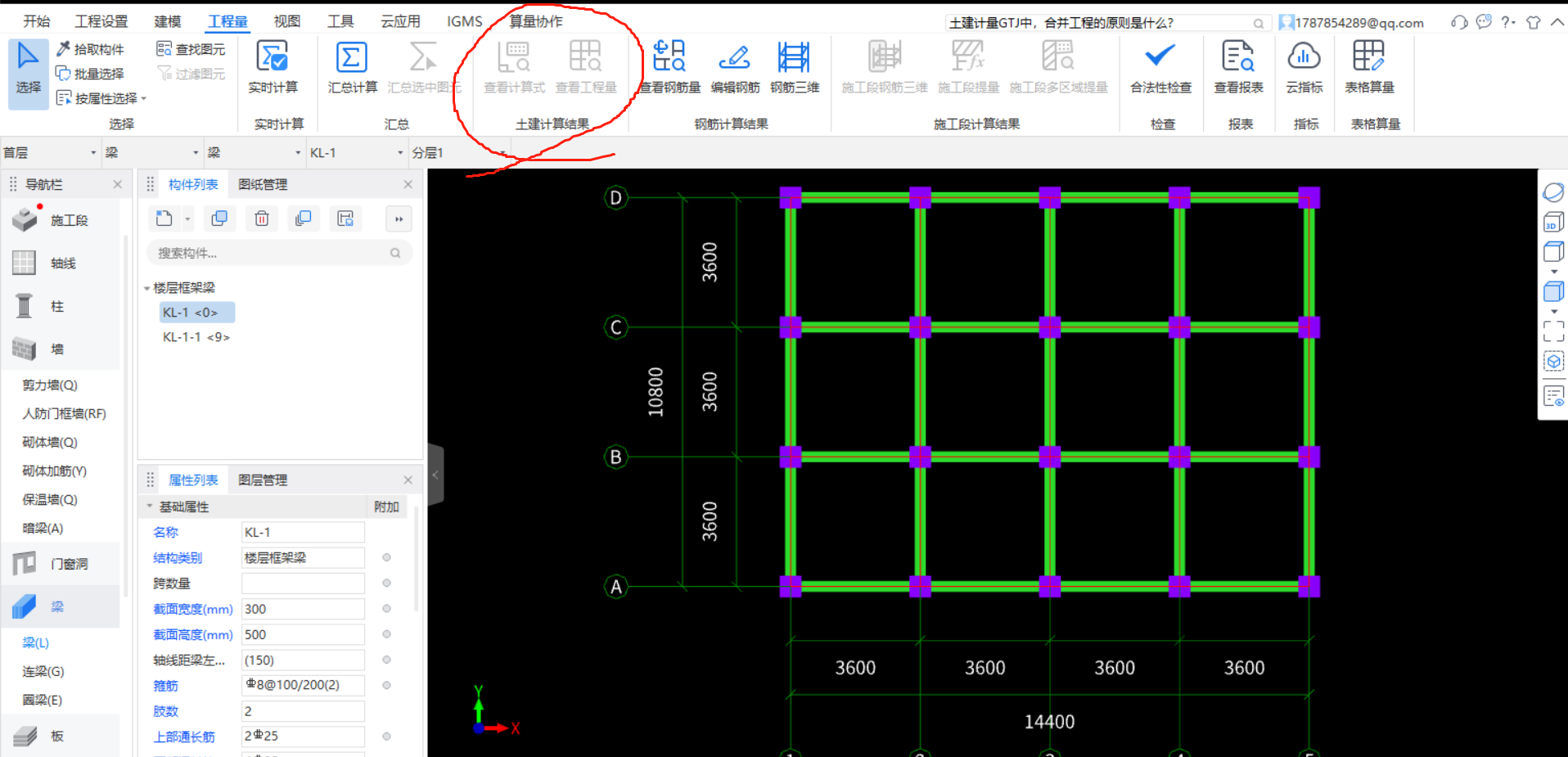The image size is (1568, 757).
Task: Select 墙 category in navigation
Action: 61,349
